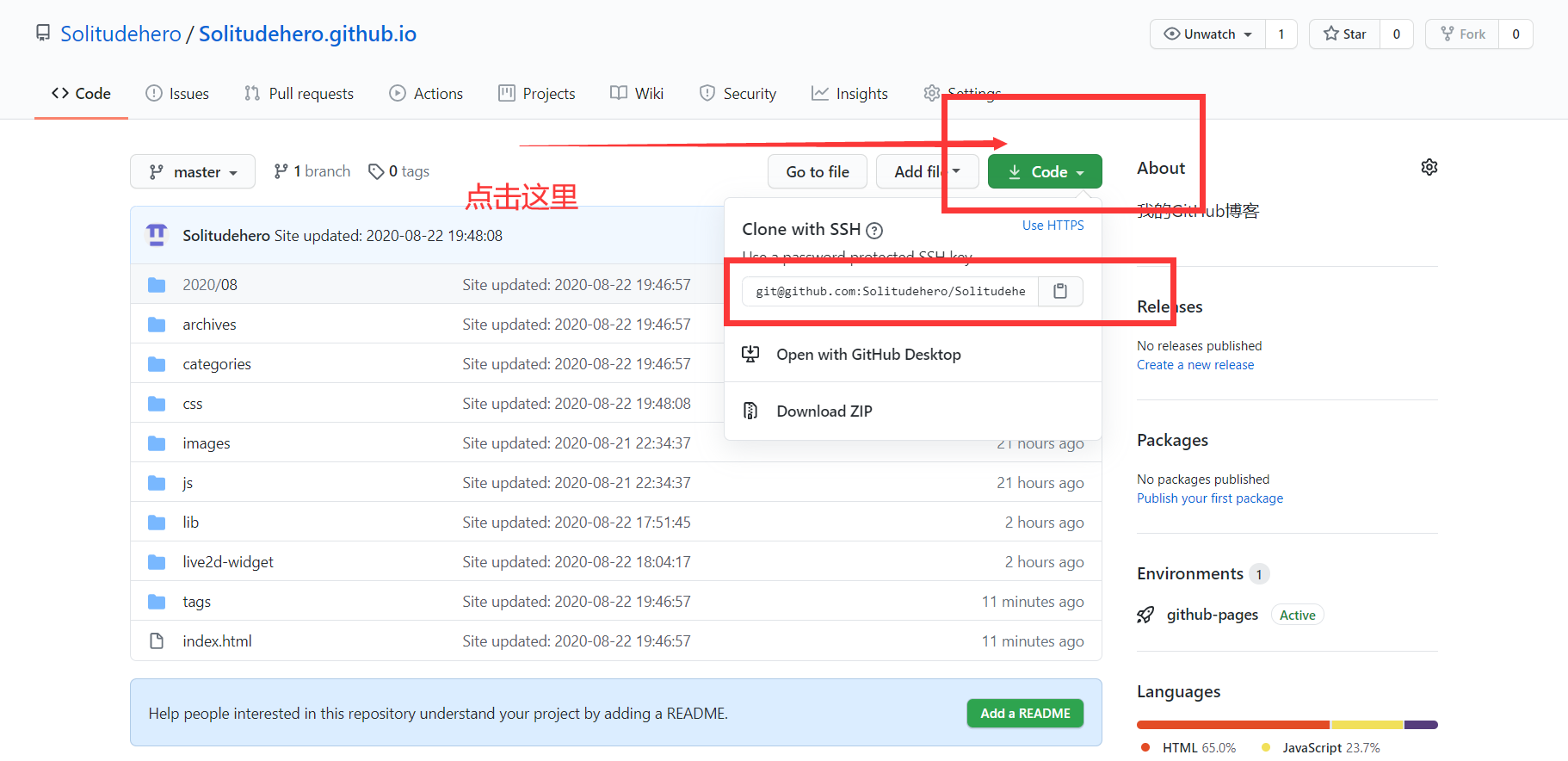Open the About section gear settings
1568x761 pixels.
(1429, 167)
